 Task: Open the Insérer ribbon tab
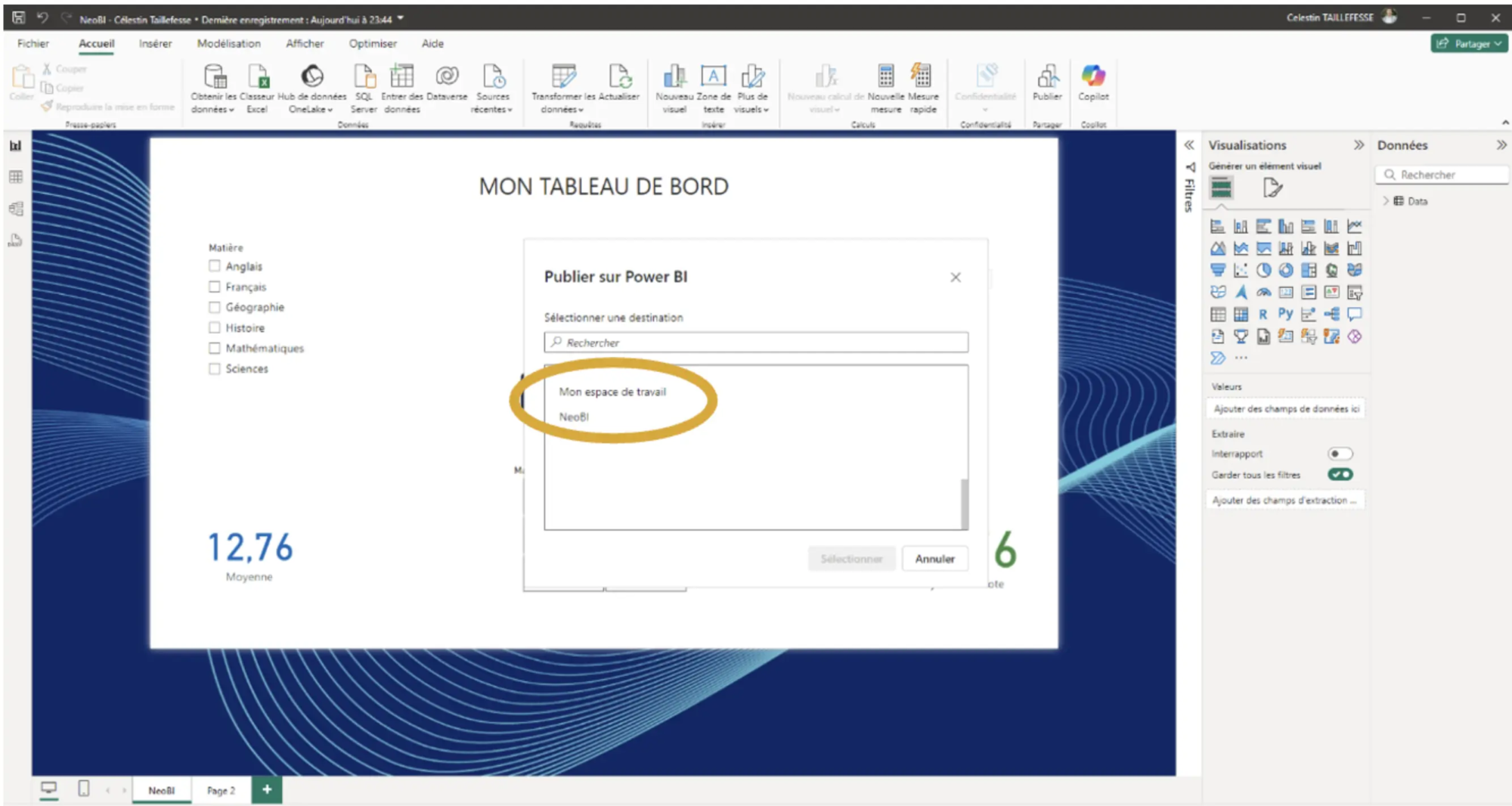(x=155, y=43)
